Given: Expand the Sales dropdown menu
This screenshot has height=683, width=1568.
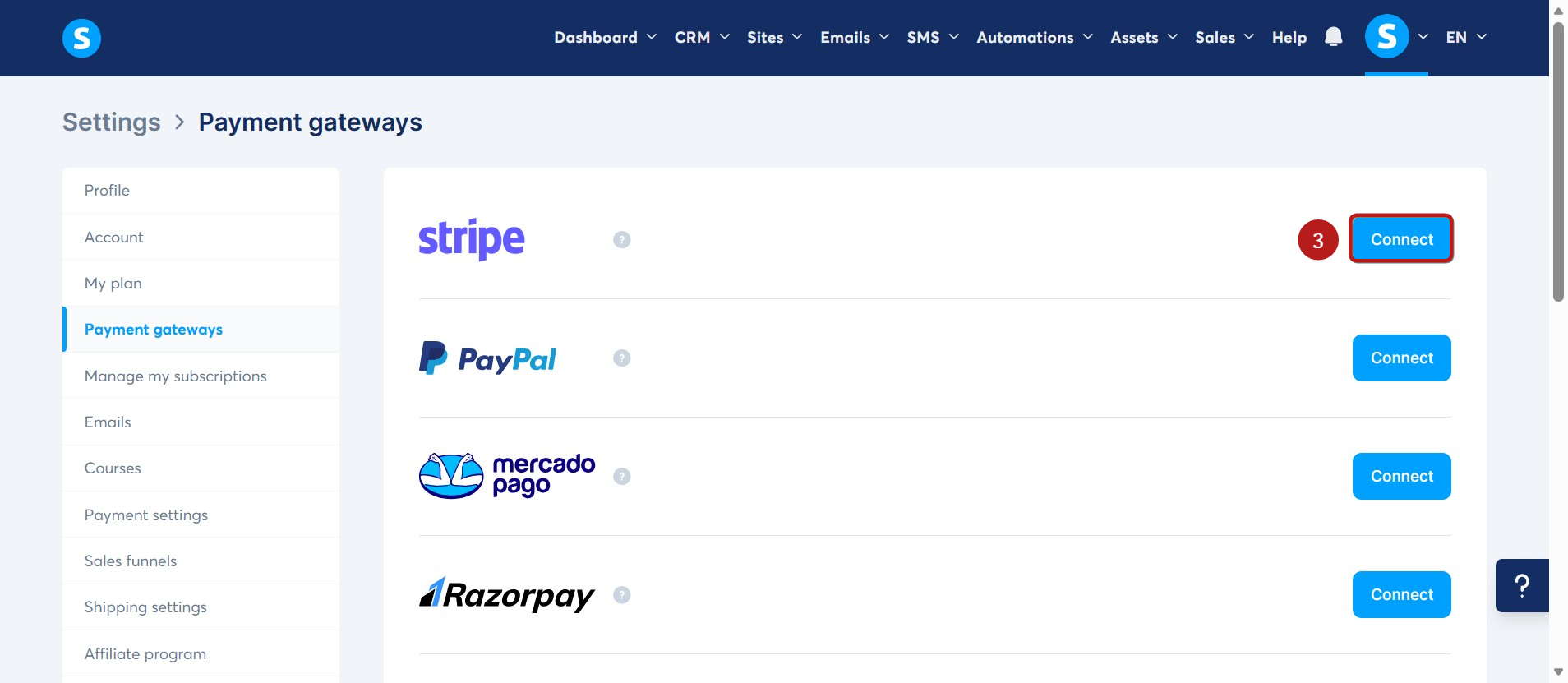Looking at the screenshot, I should (1224, 37).
